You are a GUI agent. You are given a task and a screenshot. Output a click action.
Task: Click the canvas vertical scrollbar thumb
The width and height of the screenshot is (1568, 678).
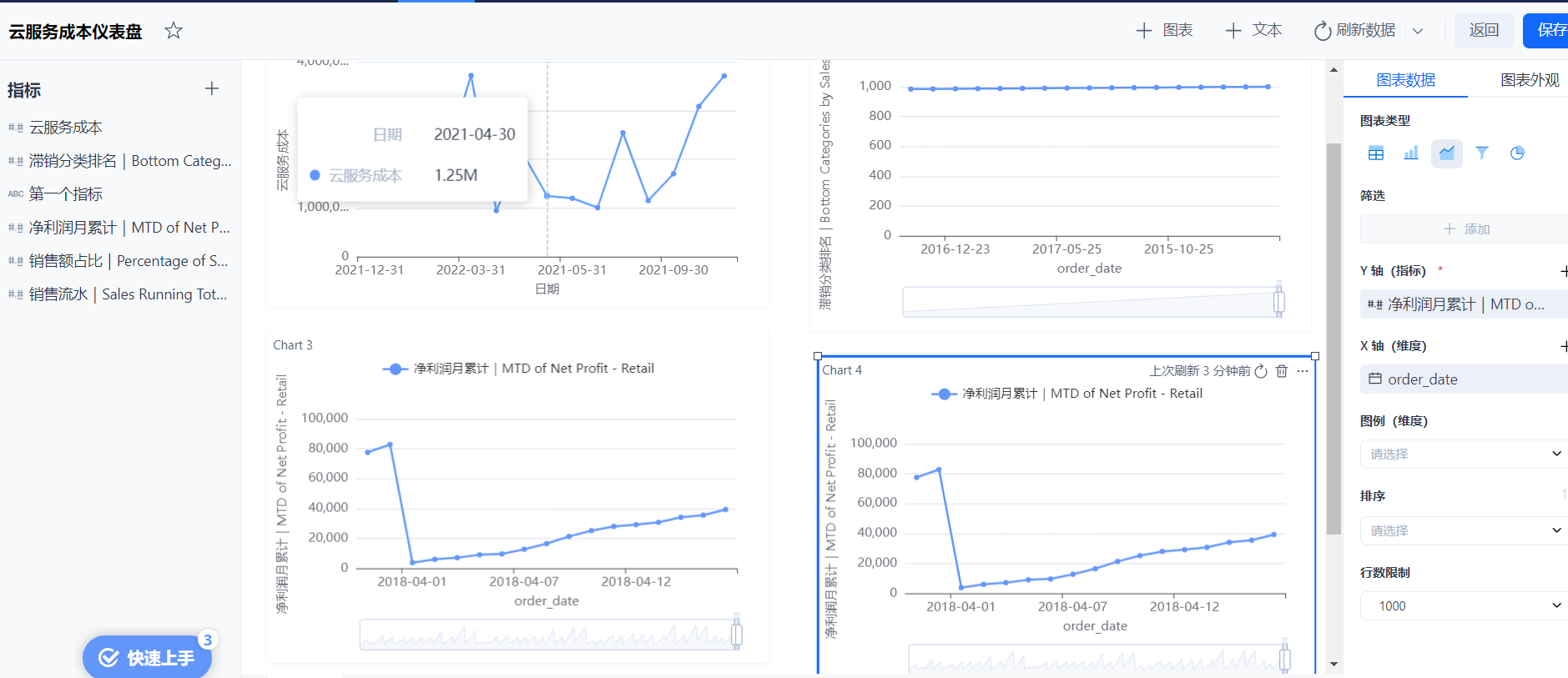click(1334, 339)
